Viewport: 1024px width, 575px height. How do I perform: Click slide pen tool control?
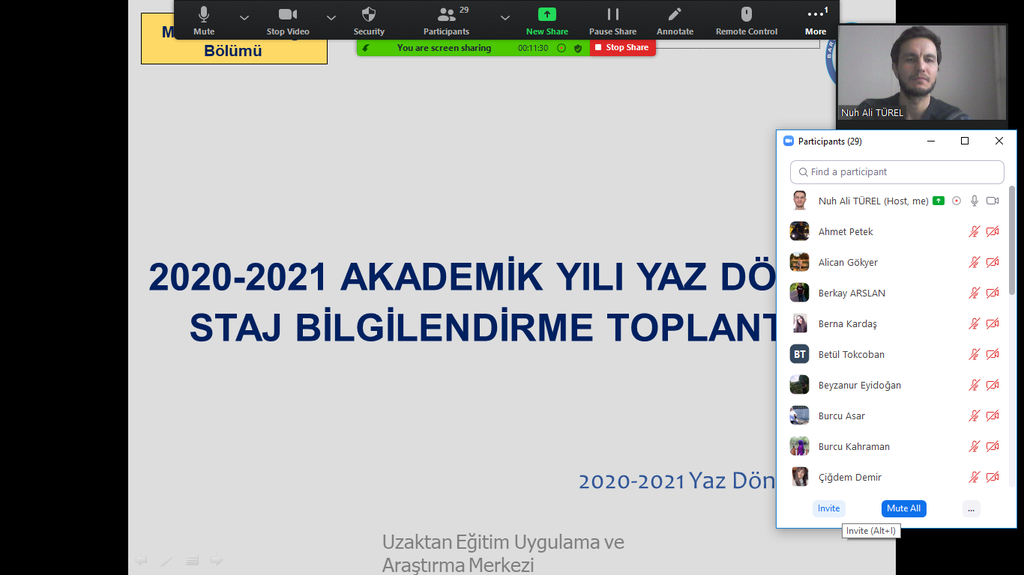tap(167, 561)
